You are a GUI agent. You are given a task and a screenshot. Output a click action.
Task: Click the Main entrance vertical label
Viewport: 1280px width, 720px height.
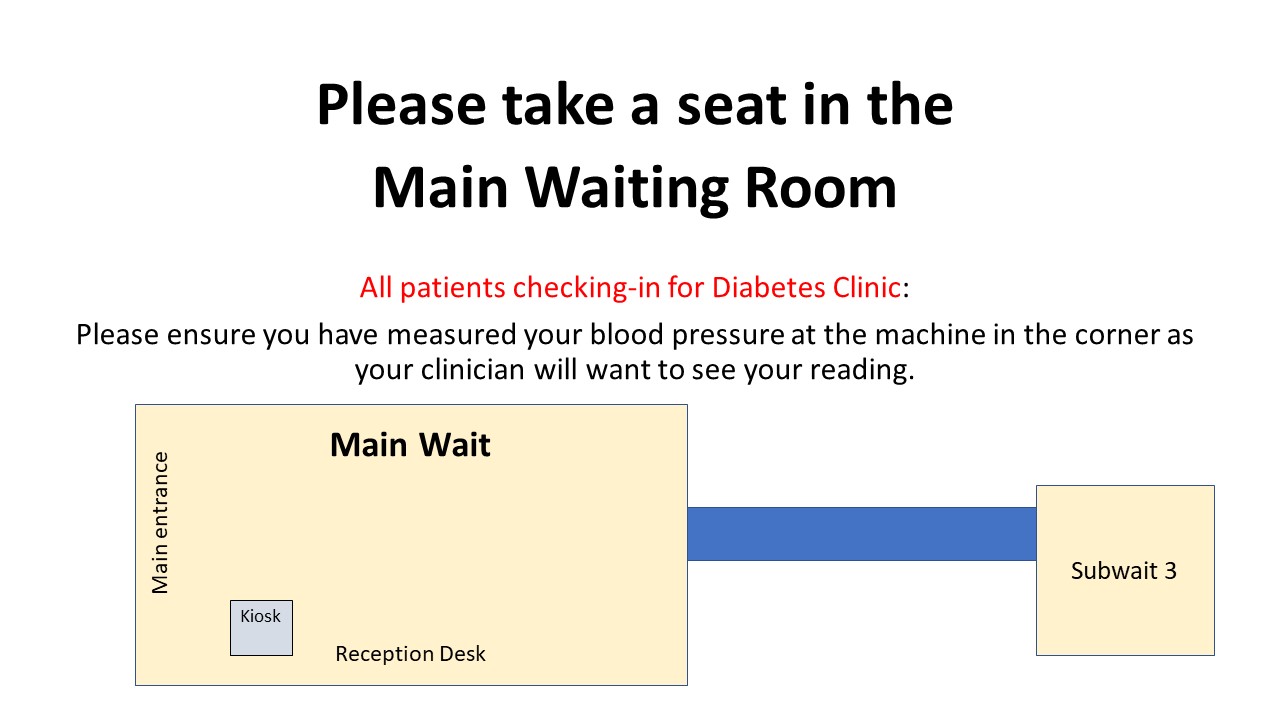[x=160, y=523]
